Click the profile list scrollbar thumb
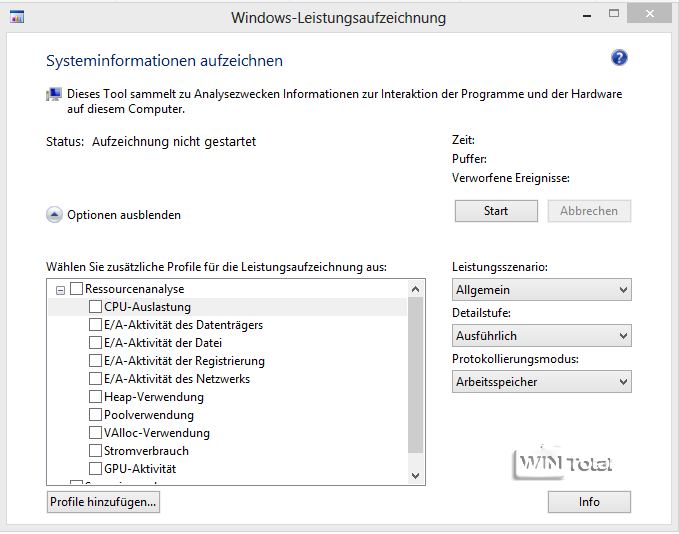Screen dimensions: 679x534 point(415,375)
